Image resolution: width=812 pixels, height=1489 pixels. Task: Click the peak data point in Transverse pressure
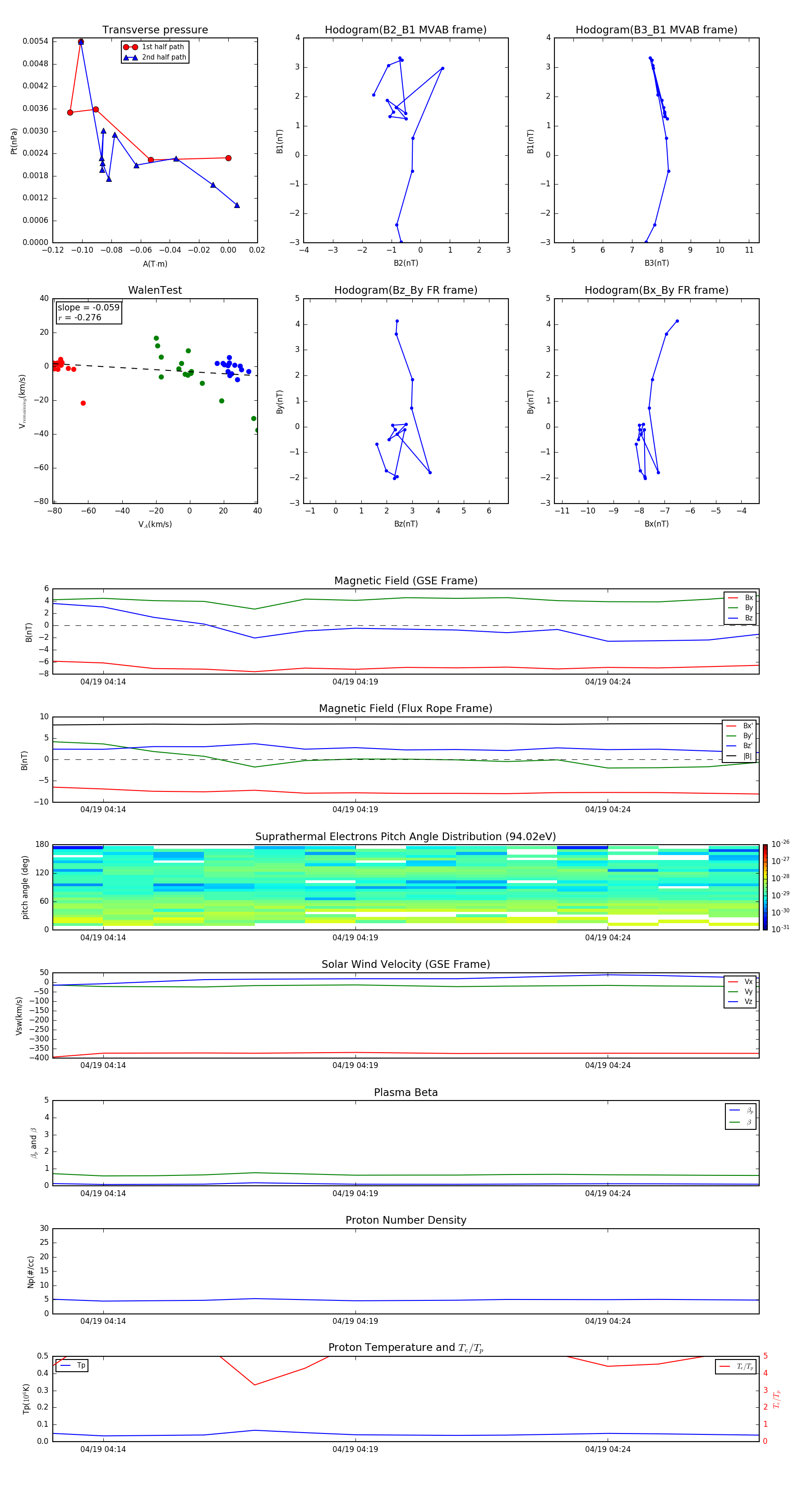pyautogui.click(x=81, y=42)
